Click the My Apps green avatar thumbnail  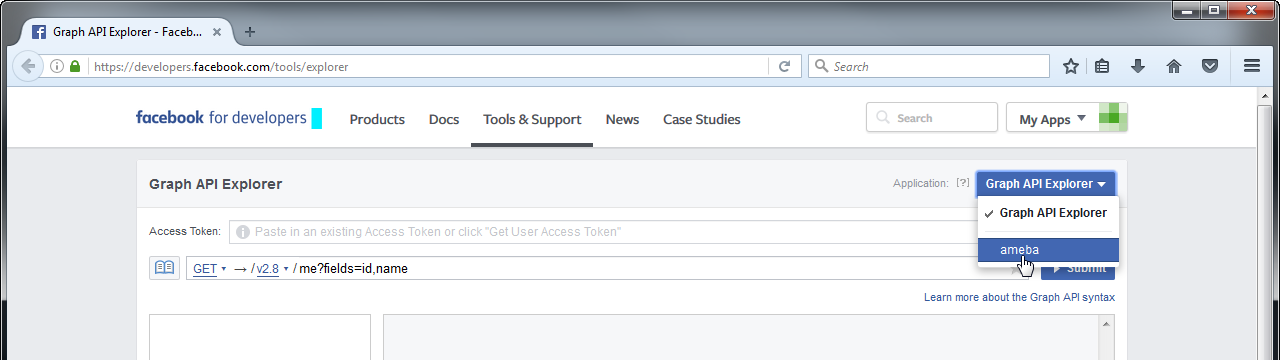click(1113, 118)
